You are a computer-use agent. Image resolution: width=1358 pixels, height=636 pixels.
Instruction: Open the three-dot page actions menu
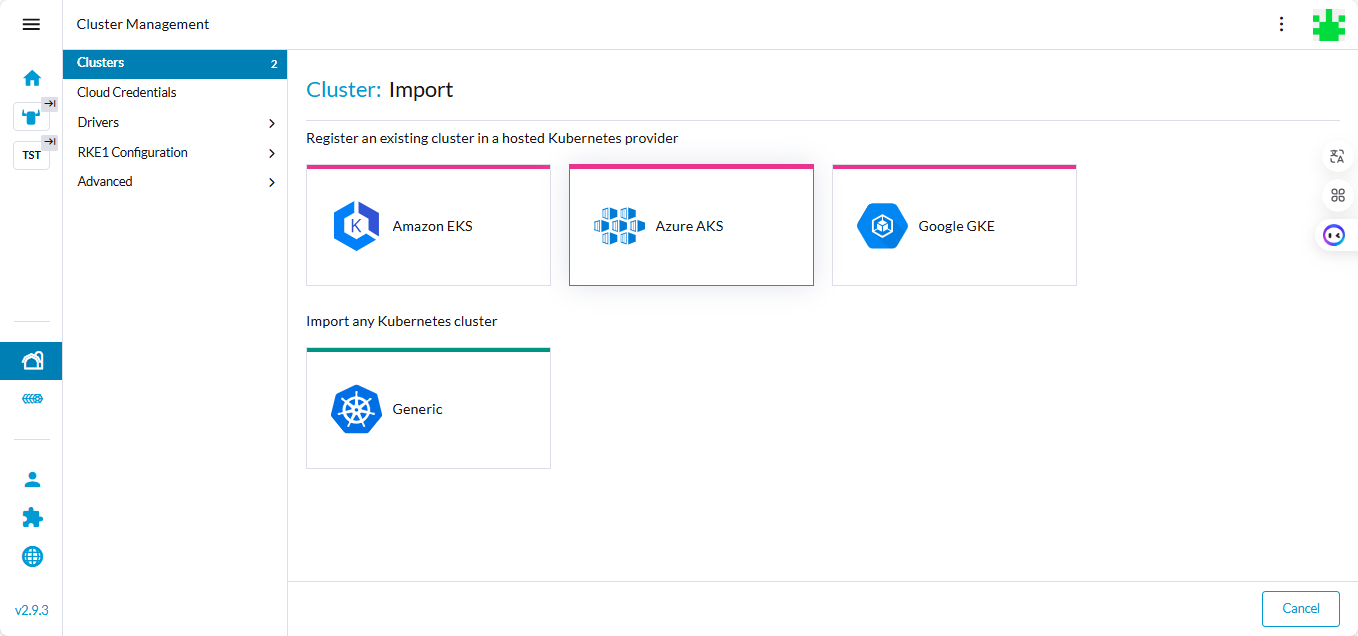pos(1282,24)
